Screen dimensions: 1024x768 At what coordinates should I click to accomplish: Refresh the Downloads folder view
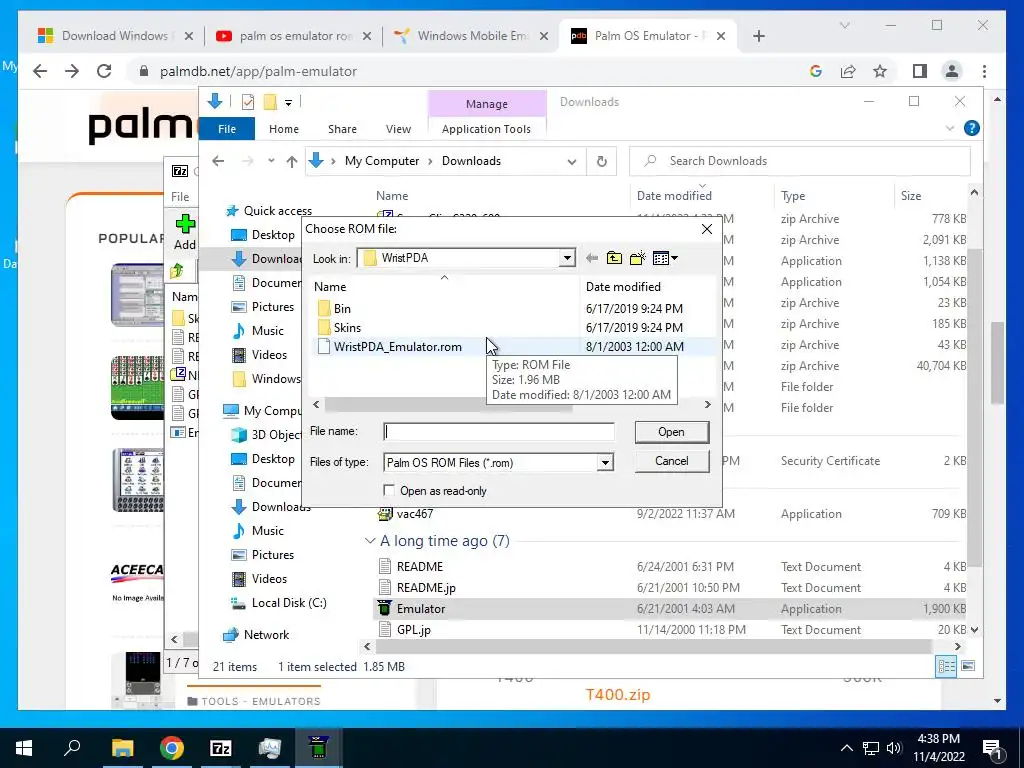click(x=601, y=161)
